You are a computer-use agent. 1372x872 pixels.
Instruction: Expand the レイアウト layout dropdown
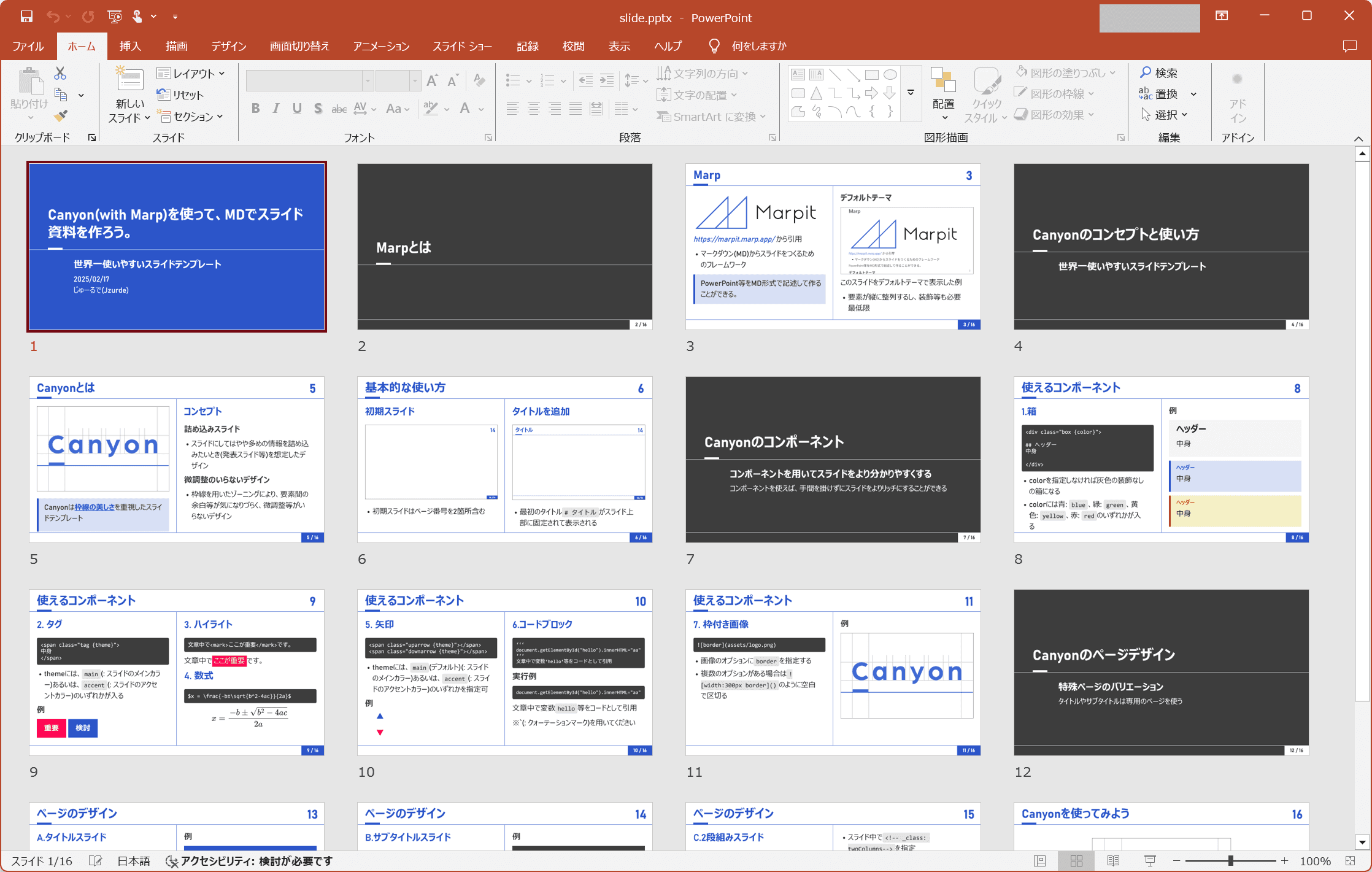point(191,74)
